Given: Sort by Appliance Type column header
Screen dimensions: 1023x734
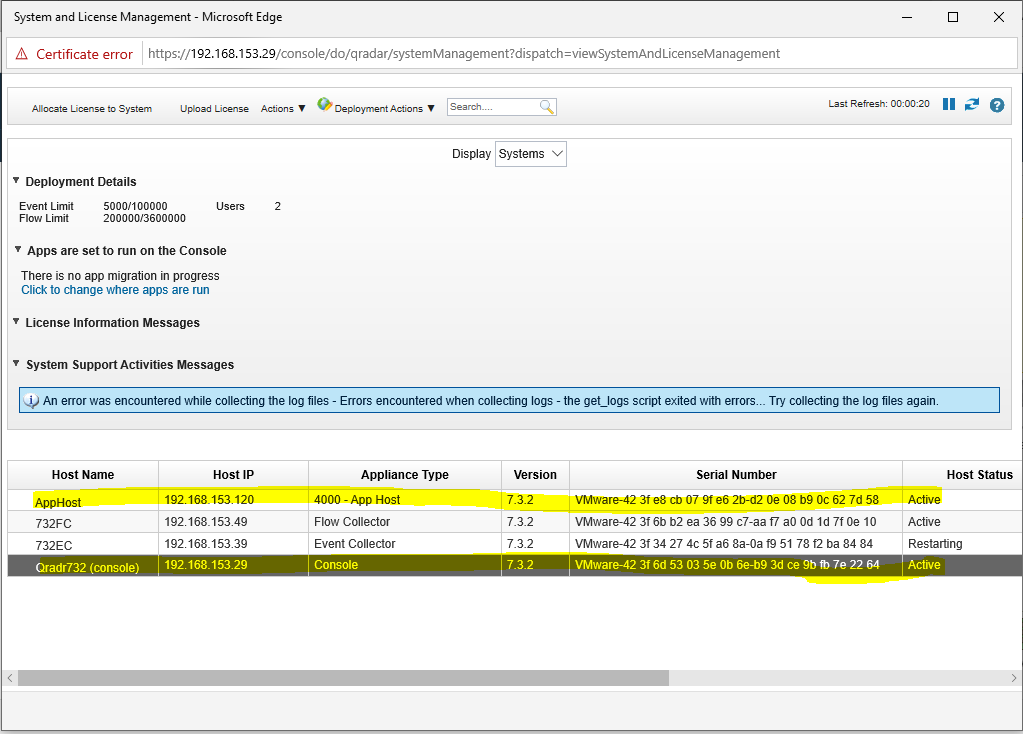Looking at the screenshot, I should point(405,475).
